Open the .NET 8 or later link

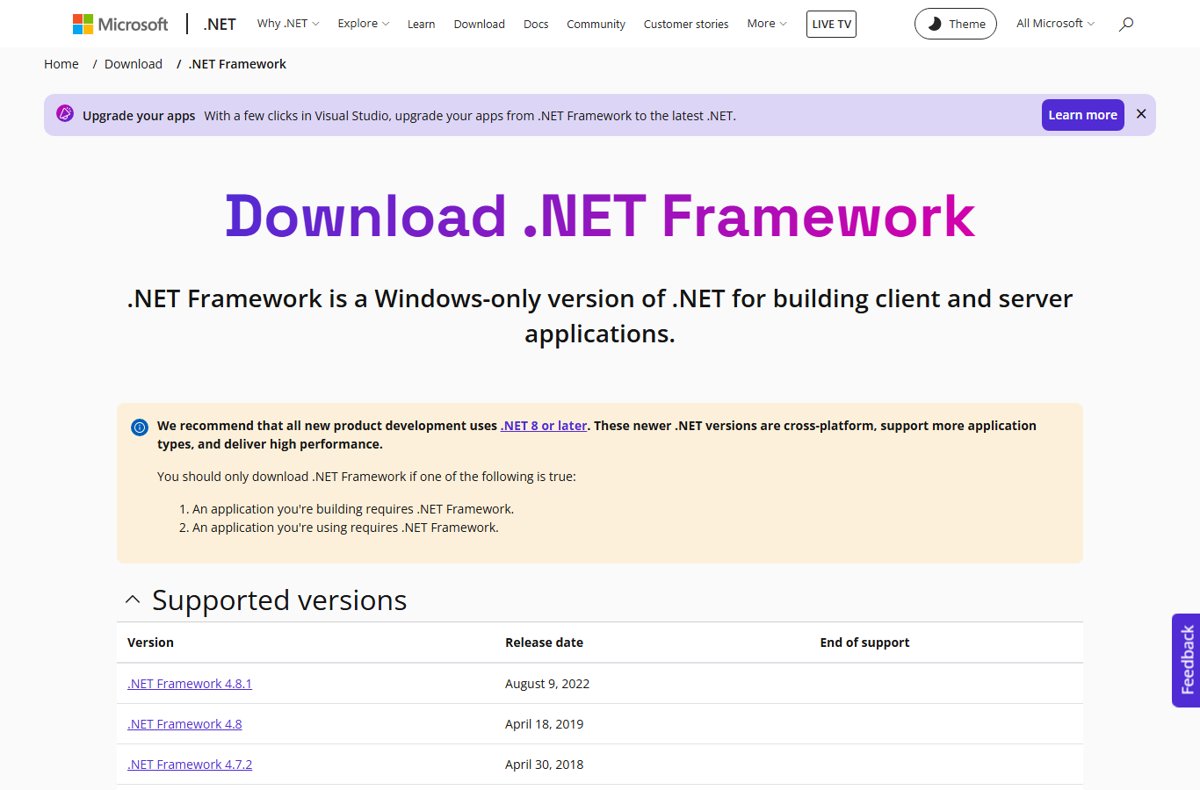pos(544,425)
